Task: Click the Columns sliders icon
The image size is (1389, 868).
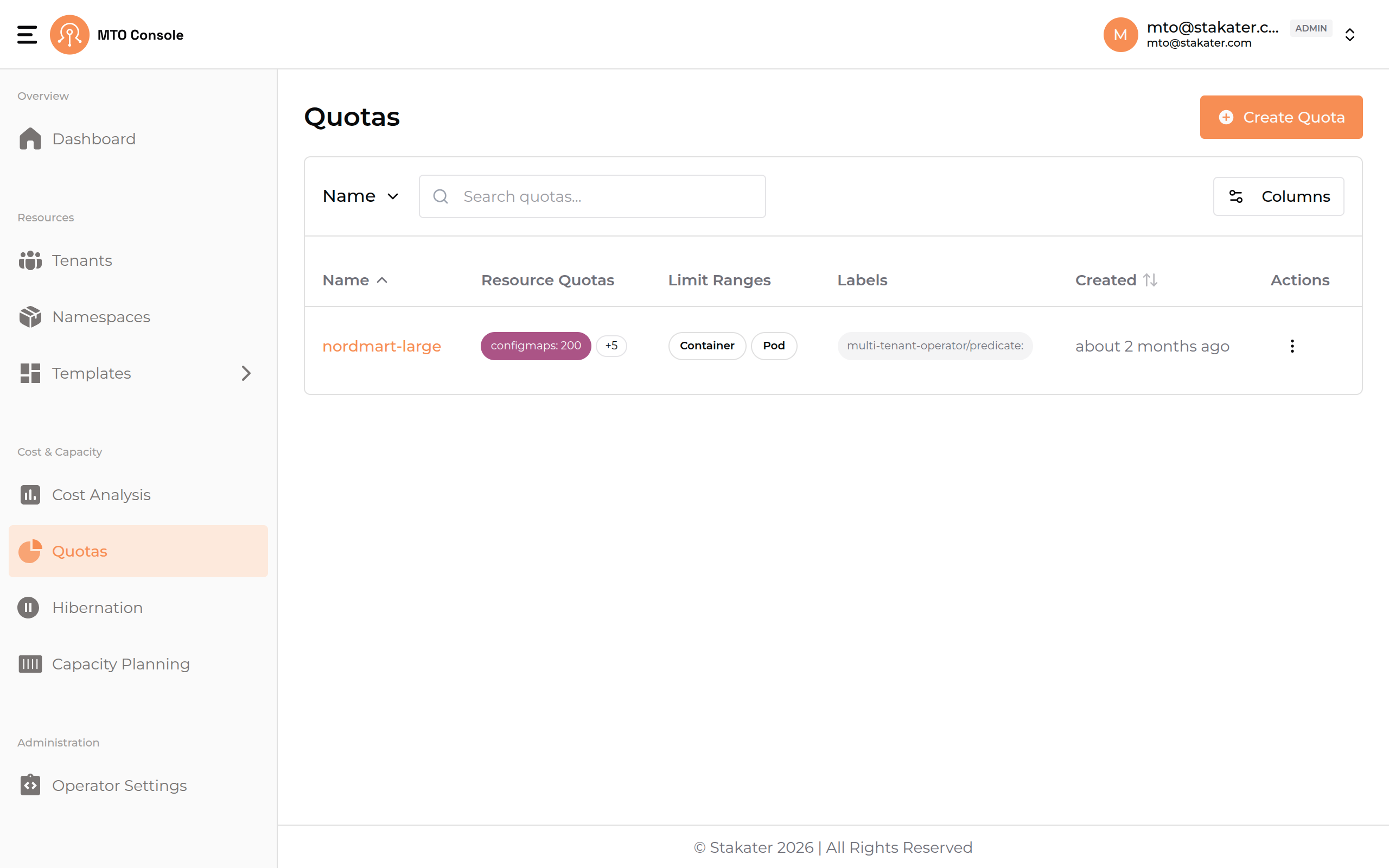Action: pyautogui.click(x=1236, y=196)
